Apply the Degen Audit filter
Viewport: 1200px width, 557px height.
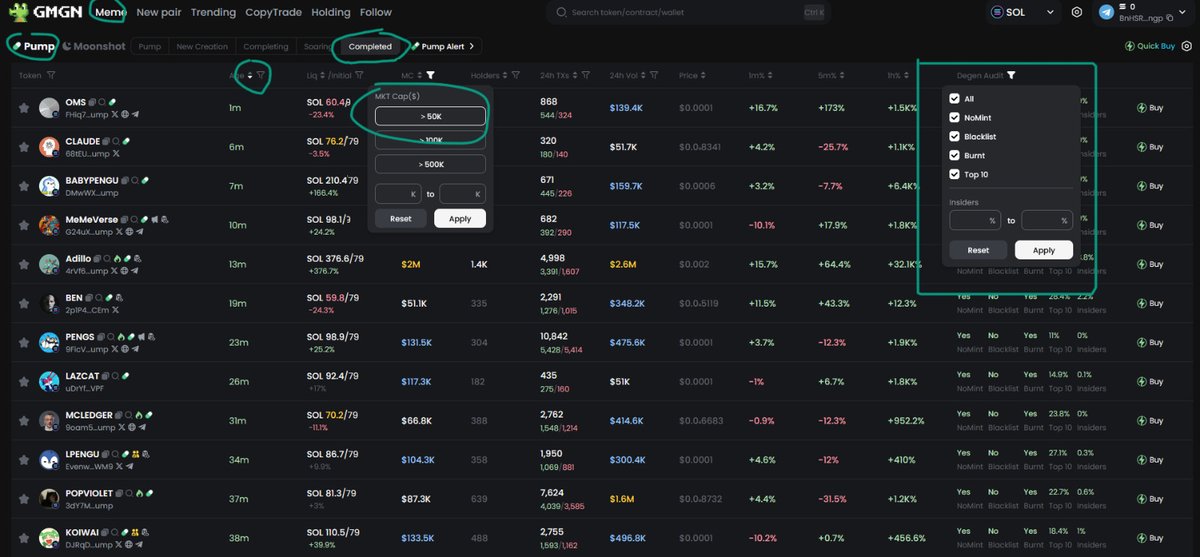[x=1043, y=250]
